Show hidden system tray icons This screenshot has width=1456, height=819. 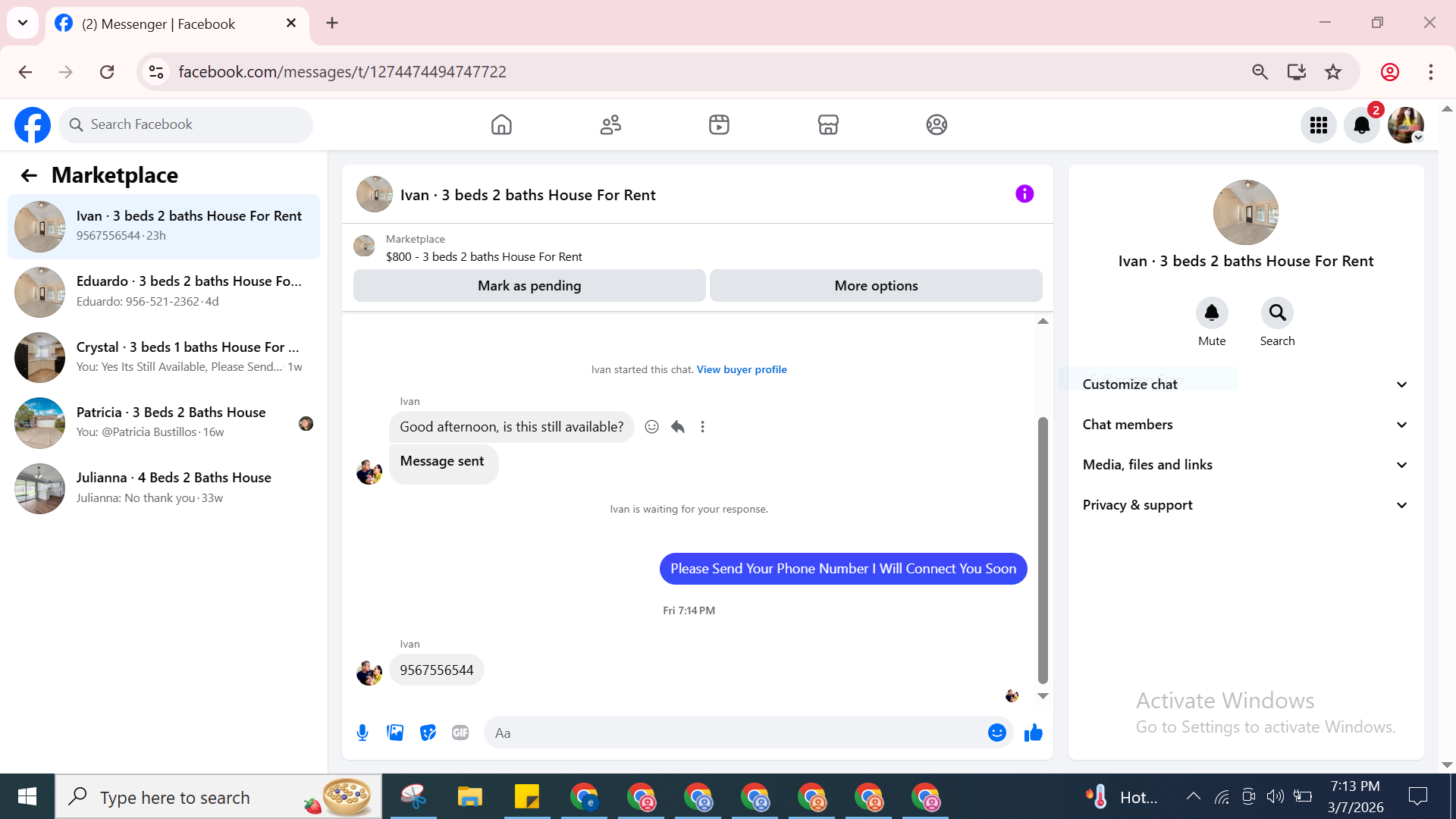tap(1193, 796)
